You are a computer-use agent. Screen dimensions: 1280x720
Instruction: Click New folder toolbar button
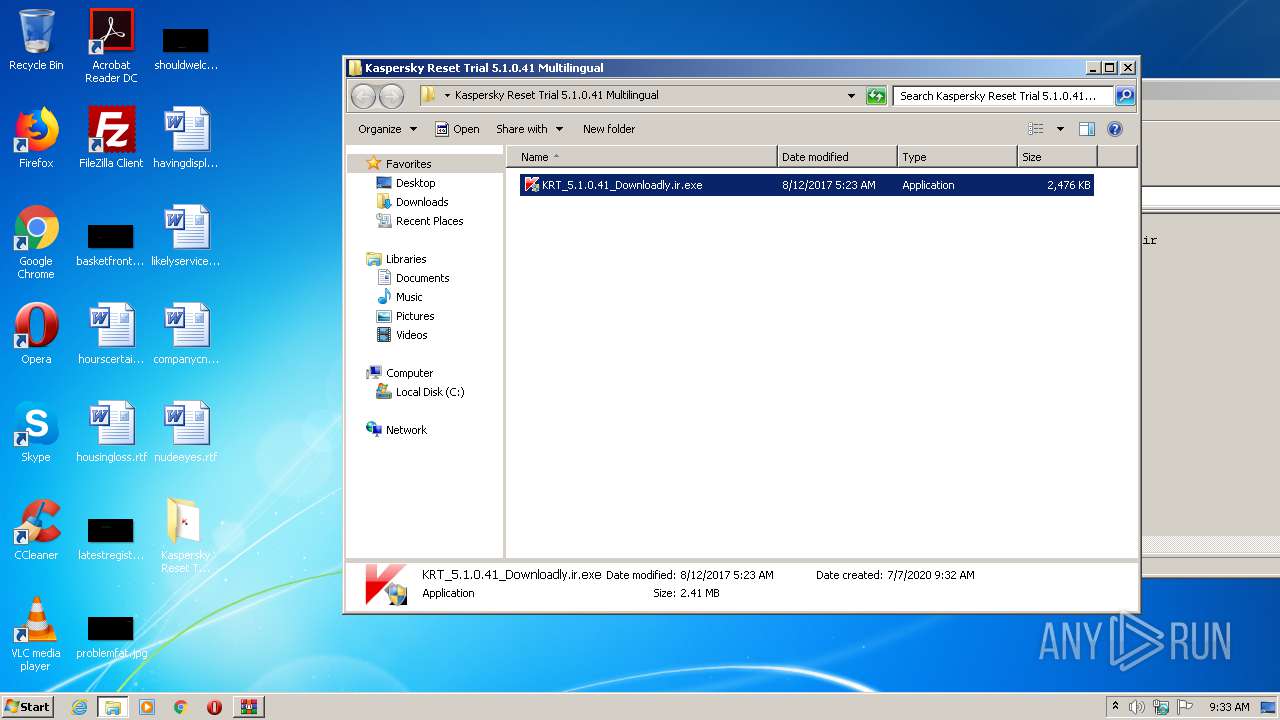(609, 129)
